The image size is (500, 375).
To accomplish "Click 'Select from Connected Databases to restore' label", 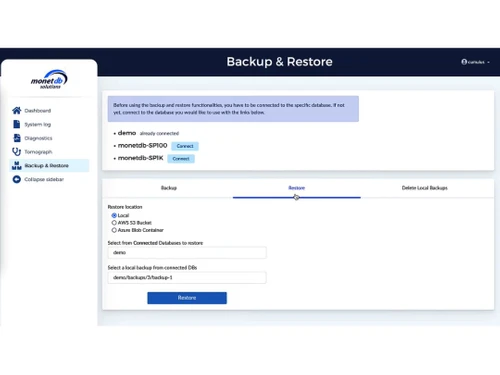I will coord(155,243).
